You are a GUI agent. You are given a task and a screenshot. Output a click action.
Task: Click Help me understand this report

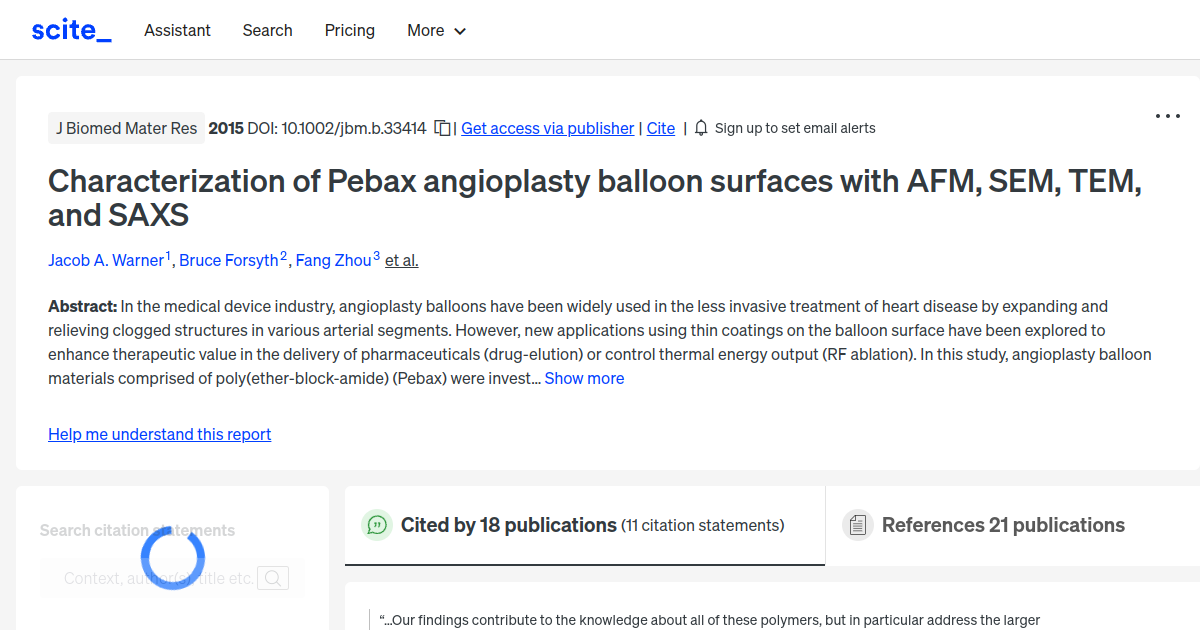click(159, 434)
